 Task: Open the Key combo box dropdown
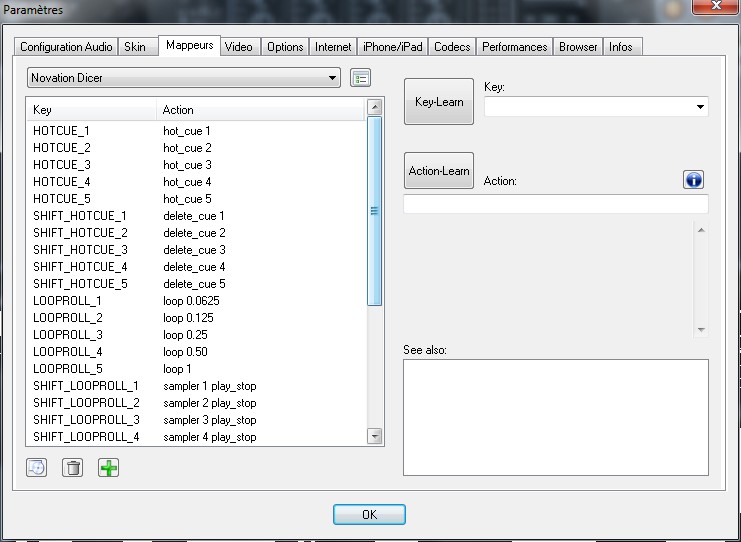[699, 106]
